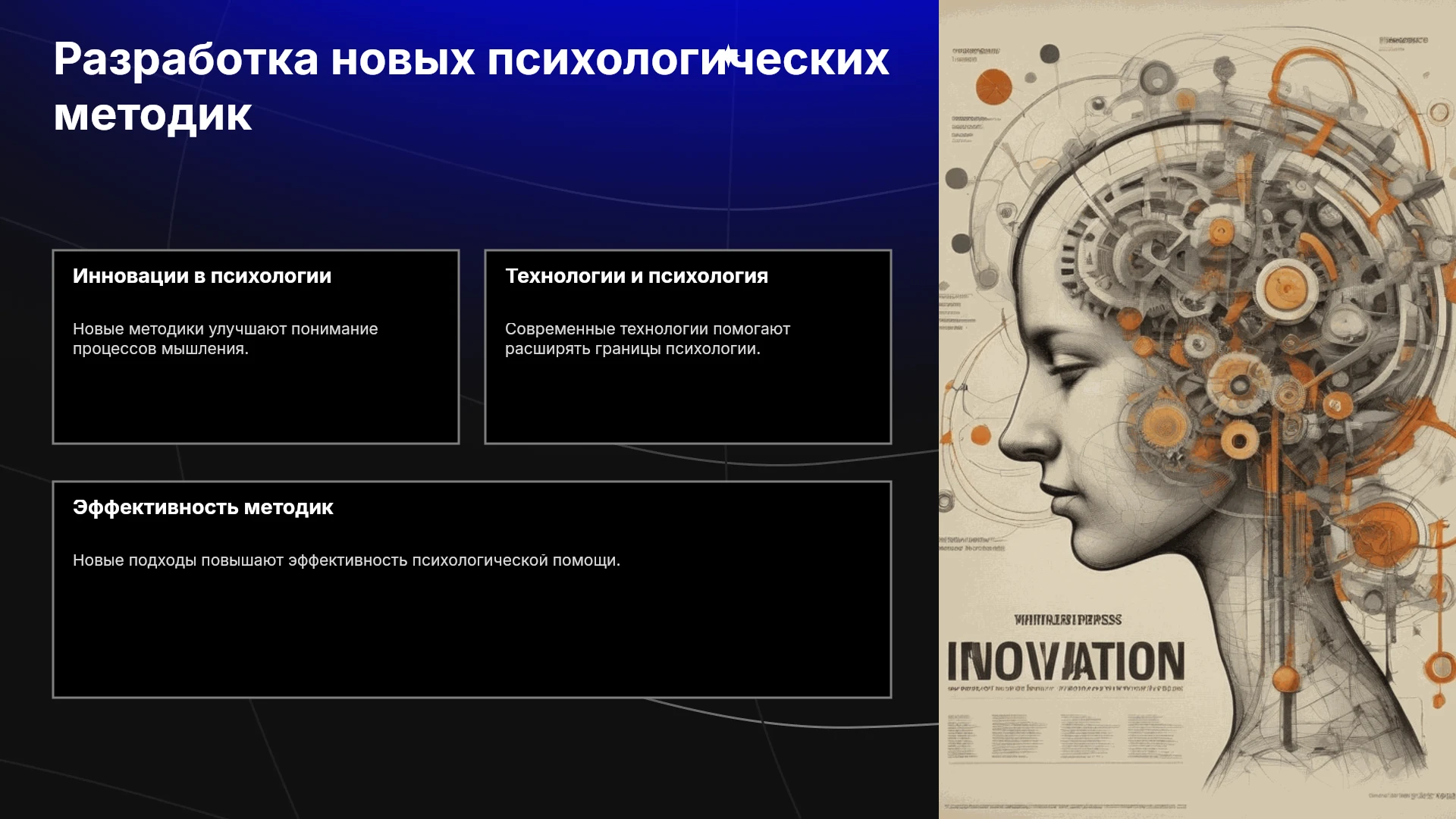Select the "Технологии и психология" card heading
The height and width of the screenshot is (819, 1456).
(636, 276)
